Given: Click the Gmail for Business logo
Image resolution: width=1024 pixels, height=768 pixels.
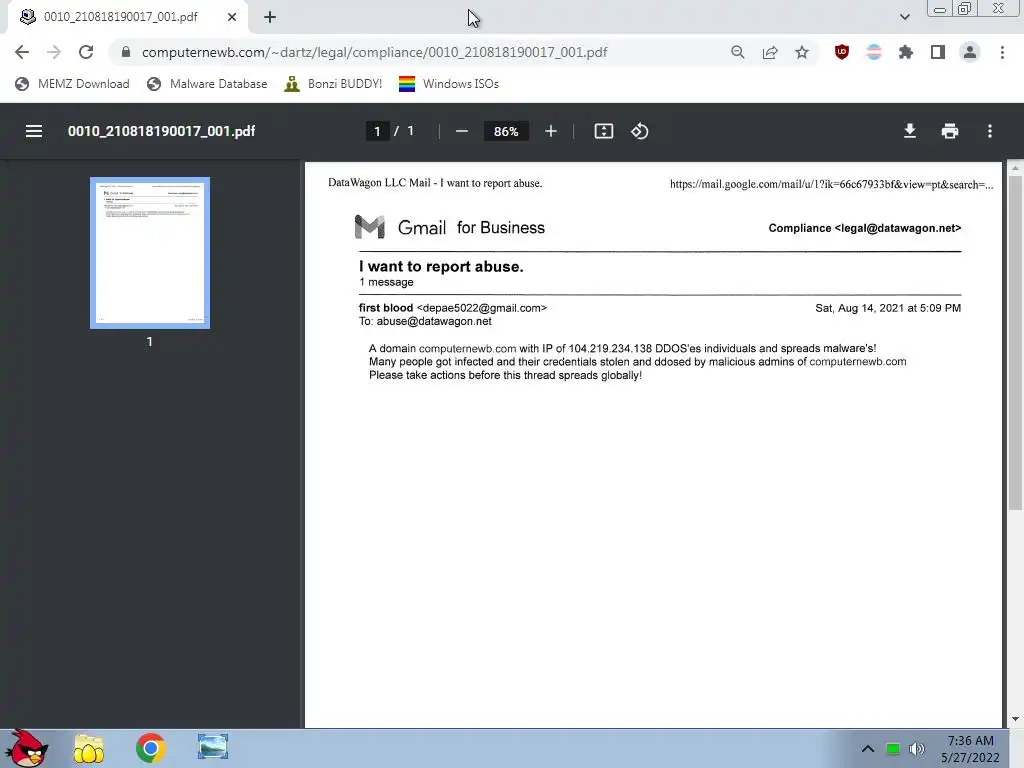Looking at the screenshot, I should [449, 227].
